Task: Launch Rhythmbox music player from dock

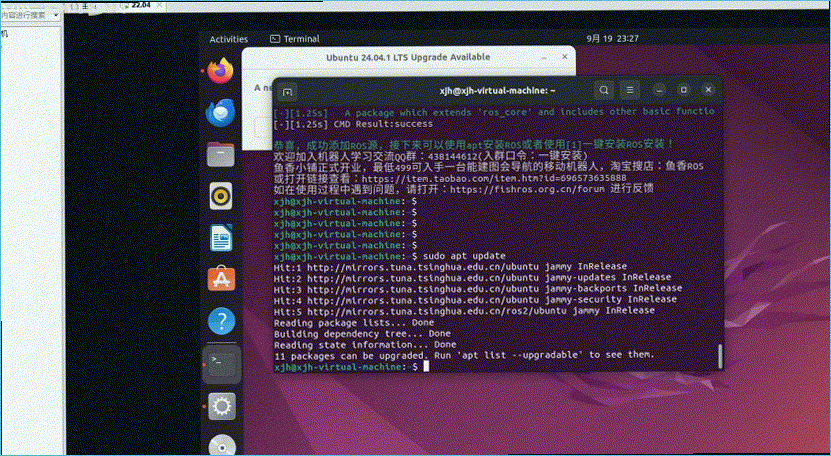Action: point(220,196)
